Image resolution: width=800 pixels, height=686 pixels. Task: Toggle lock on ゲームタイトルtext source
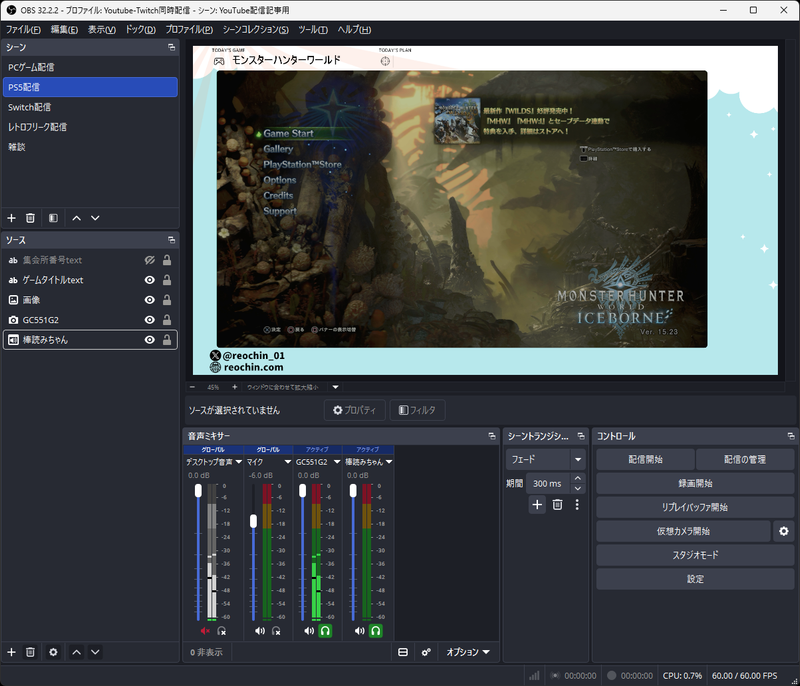pos(167,280)
